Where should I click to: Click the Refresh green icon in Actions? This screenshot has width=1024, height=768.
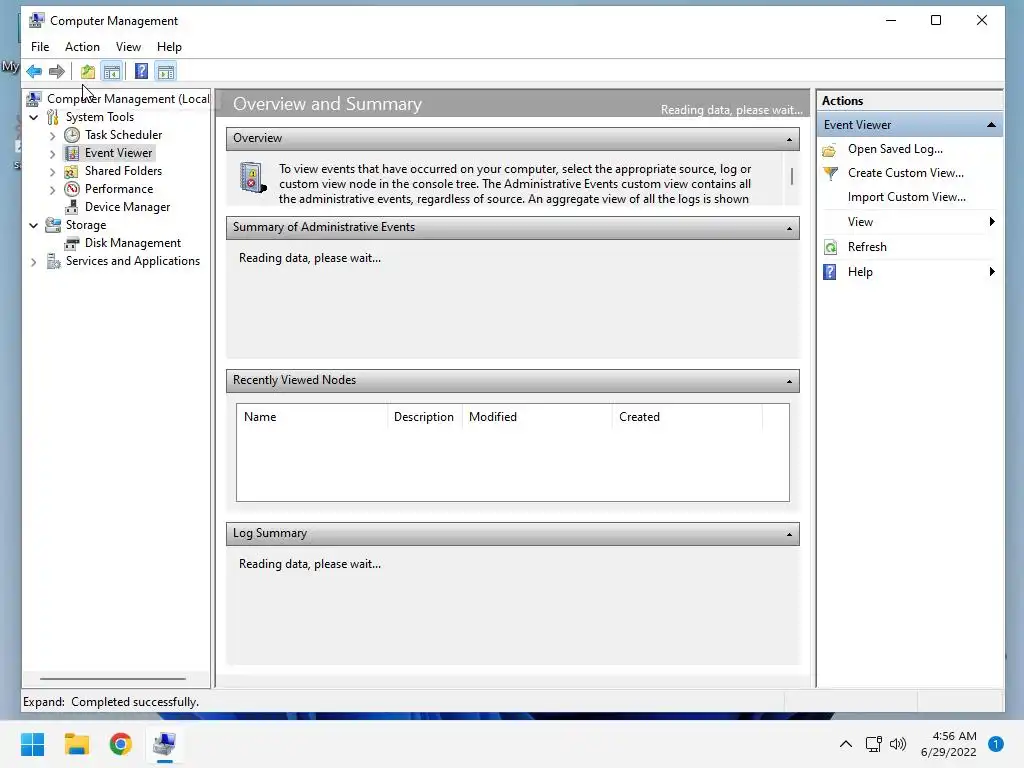click(x=830, y=248)
